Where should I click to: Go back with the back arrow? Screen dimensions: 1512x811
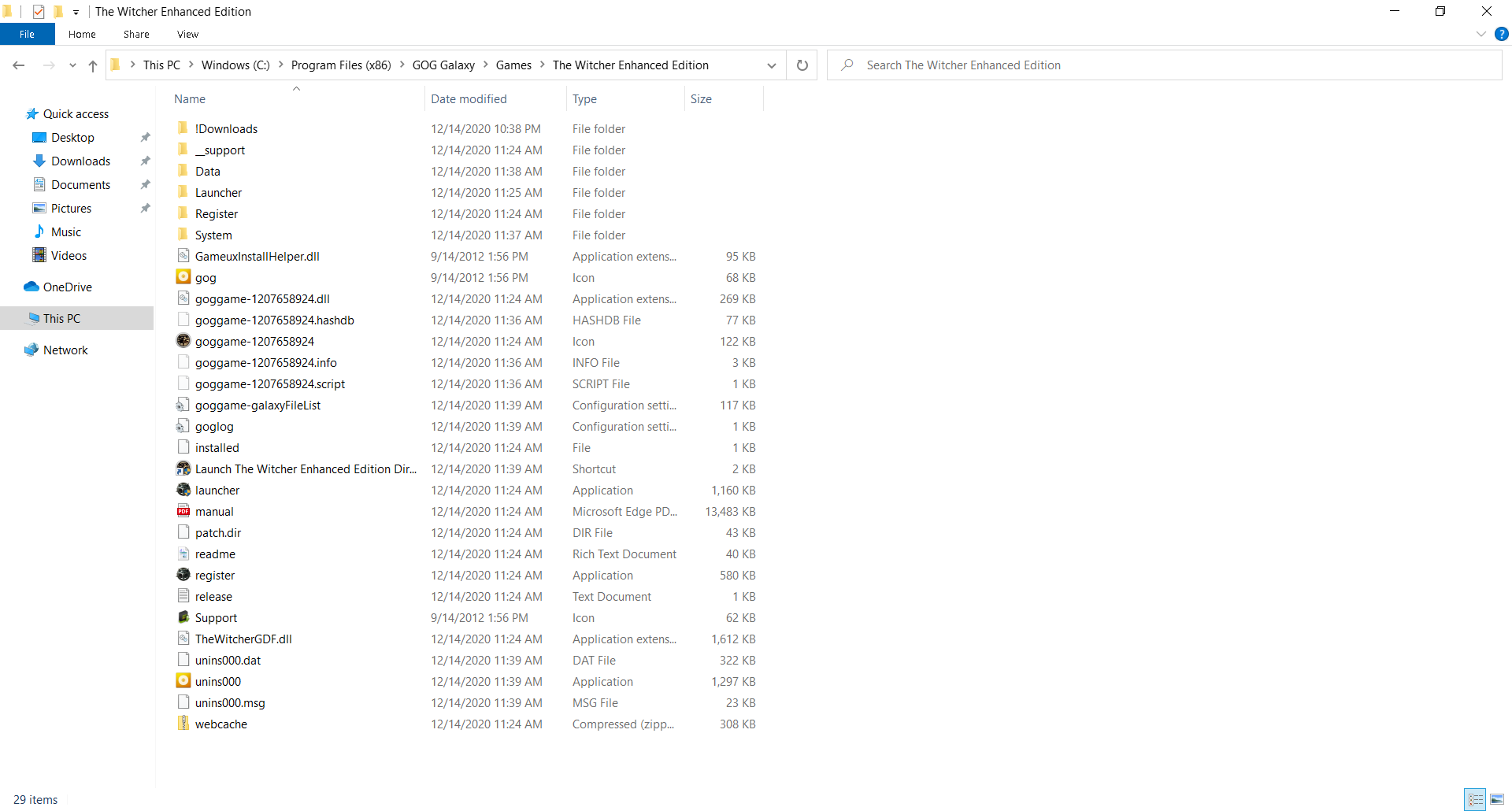pyautogui.click(x=19, y=65)
